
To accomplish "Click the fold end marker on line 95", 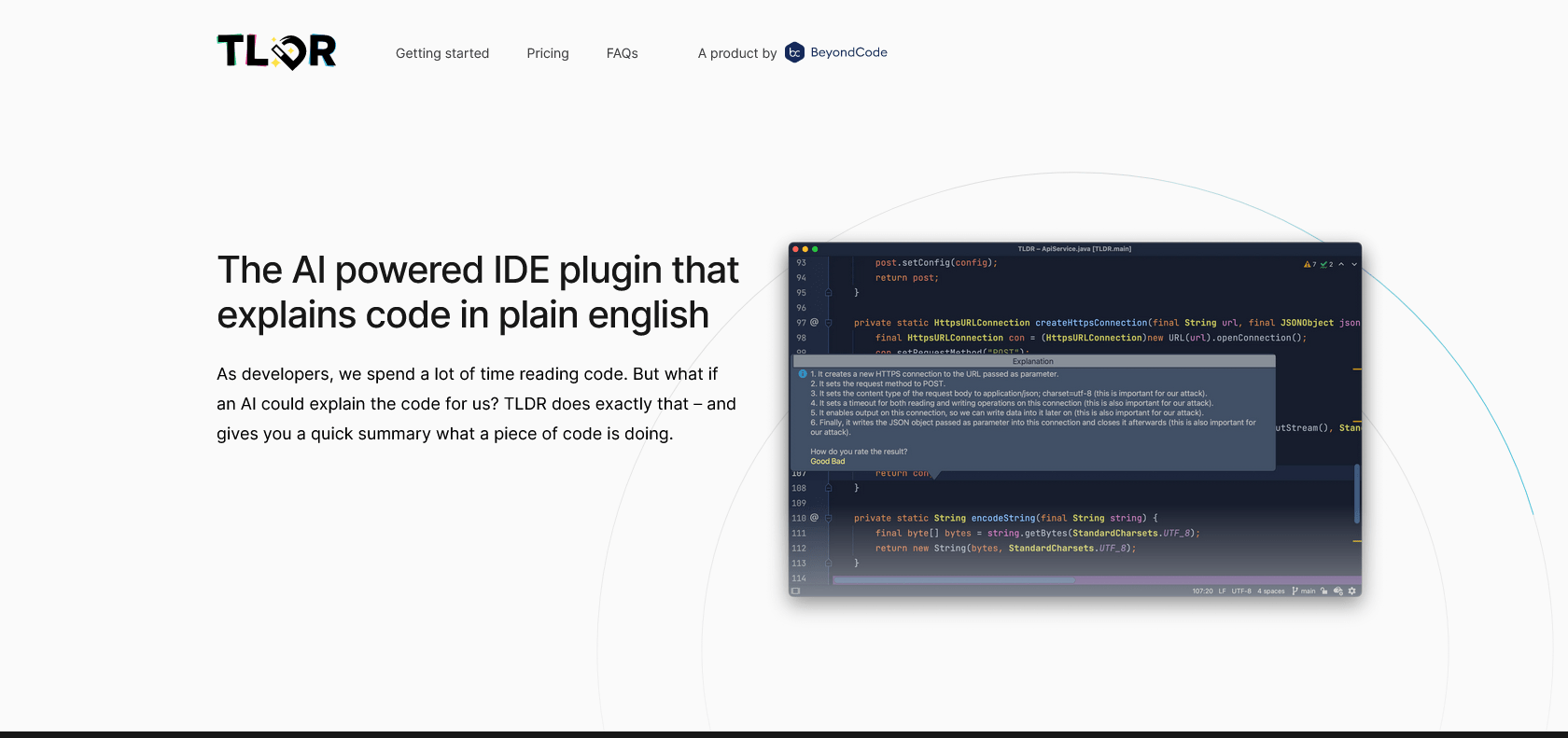I will click(x=828, y=292).
